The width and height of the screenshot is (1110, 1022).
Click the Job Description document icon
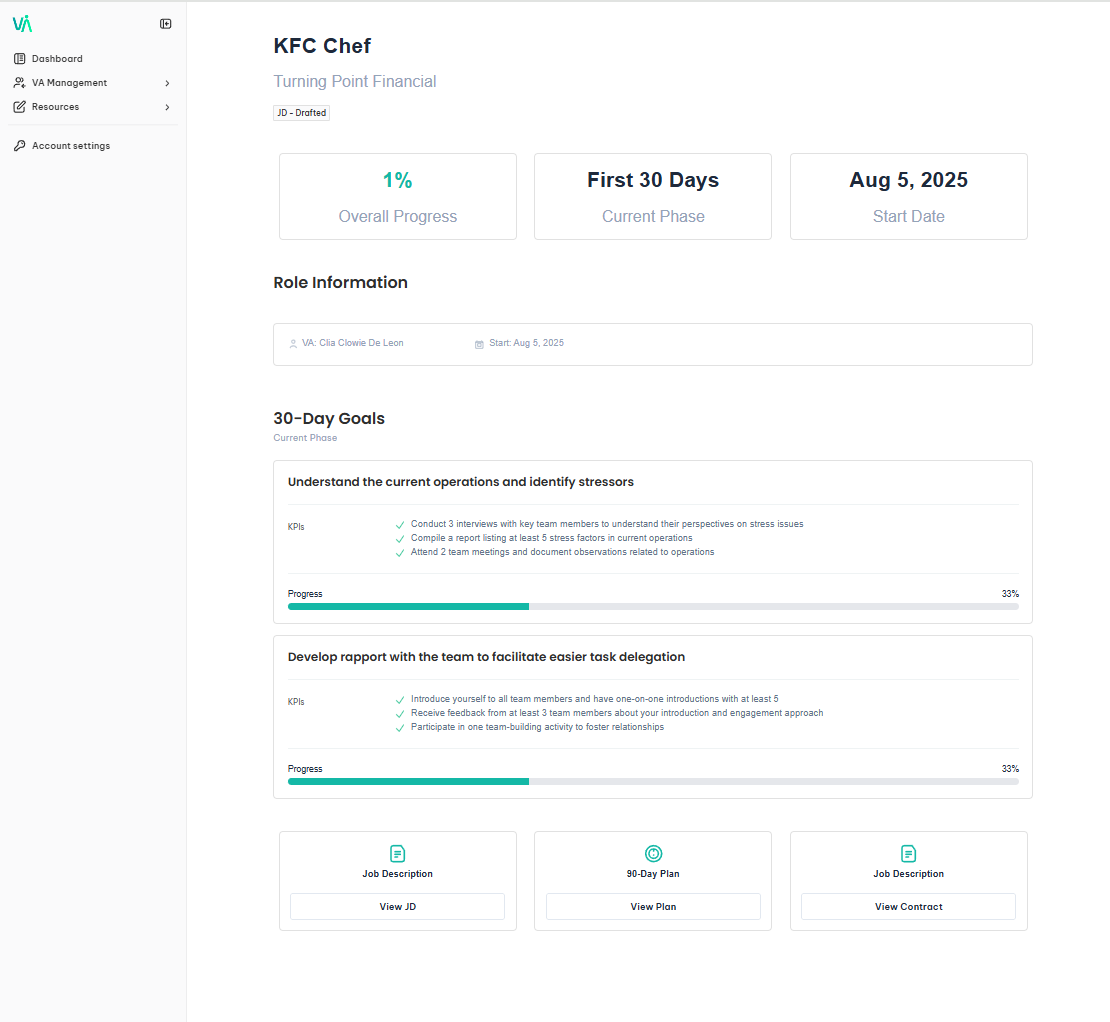click(397, 855)
